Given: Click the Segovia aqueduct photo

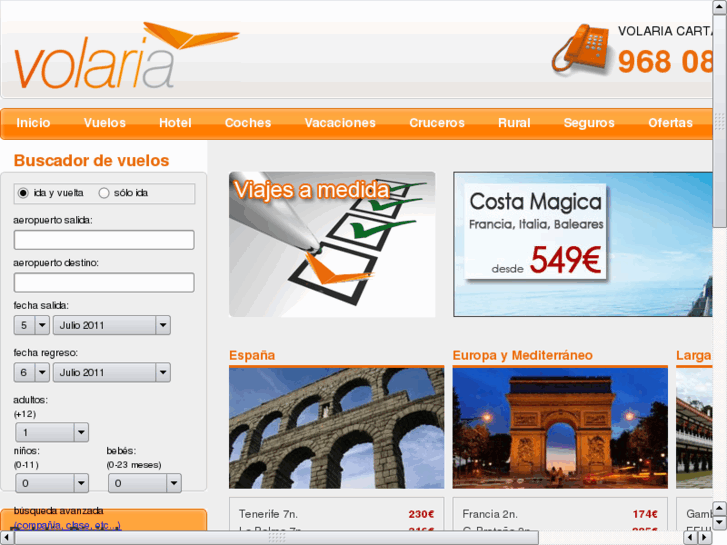Looking at the screenshot, I should point(337,428).
